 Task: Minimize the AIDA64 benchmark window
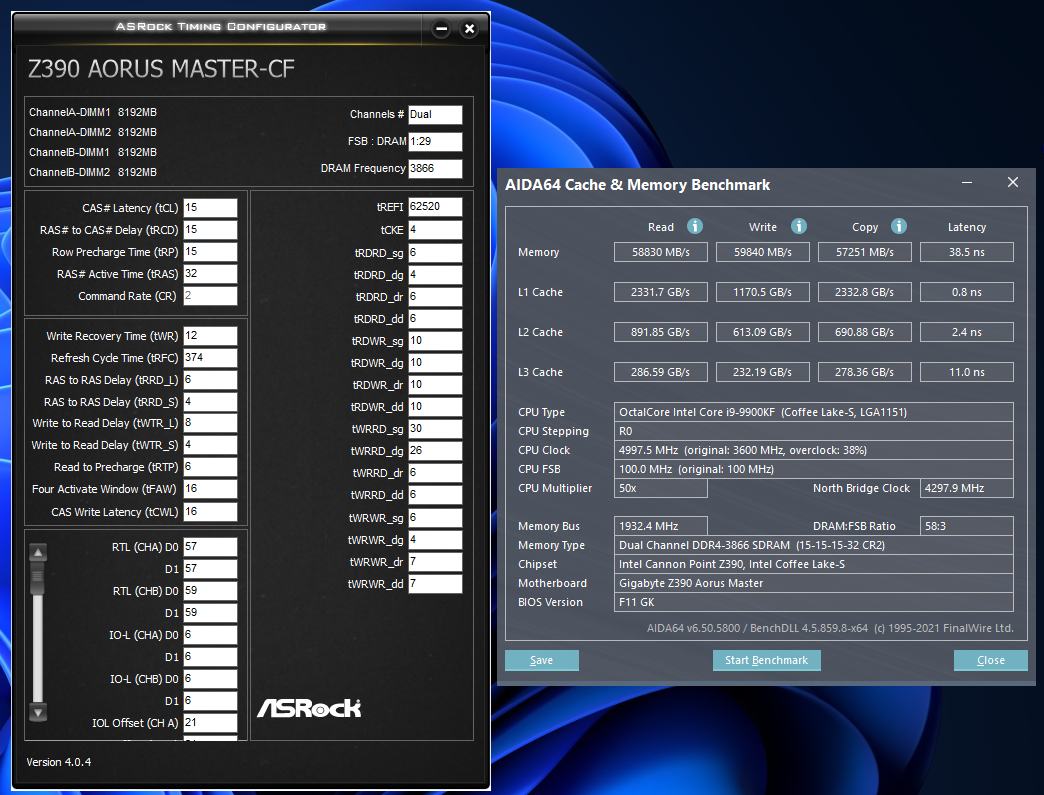[x=967, y=182]
